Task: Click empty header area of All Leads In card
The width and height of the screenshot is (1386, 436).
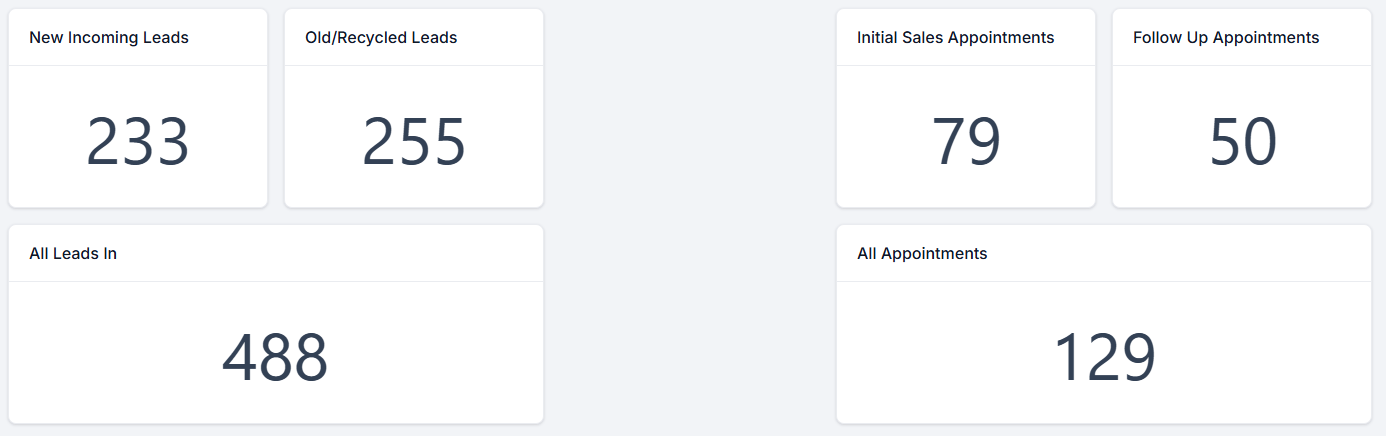Action: 350,254
